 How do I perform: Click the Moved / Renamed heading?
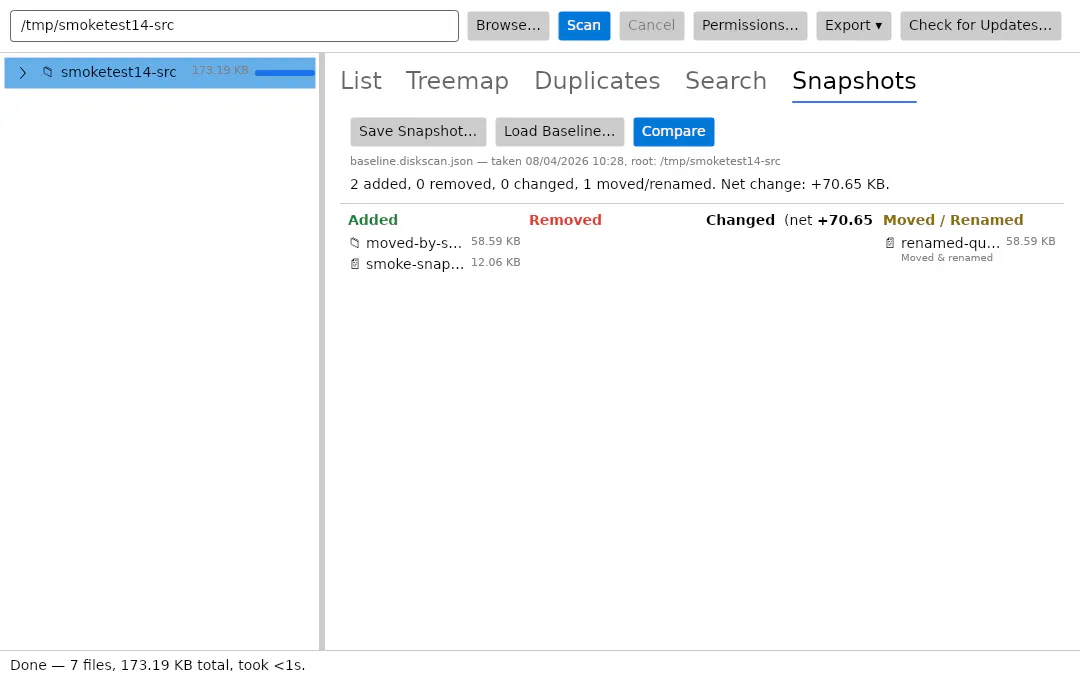pyautogui.click(x=953, y=220)
